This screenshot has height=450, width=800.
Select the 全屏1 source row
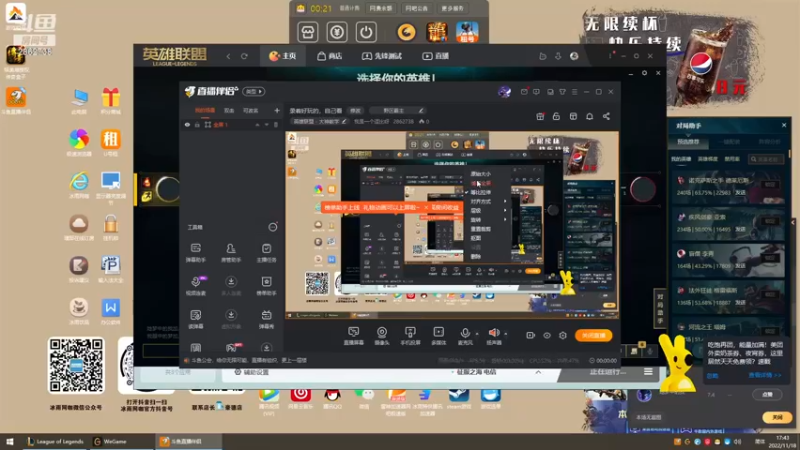coord(231,125)
